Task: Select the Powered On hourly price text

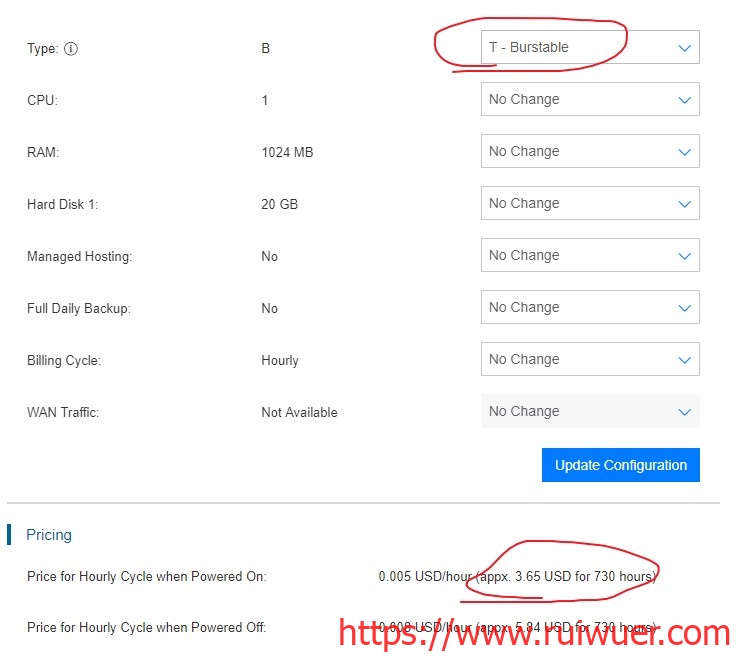Action: pyautogui.click(x=518, y=577)
